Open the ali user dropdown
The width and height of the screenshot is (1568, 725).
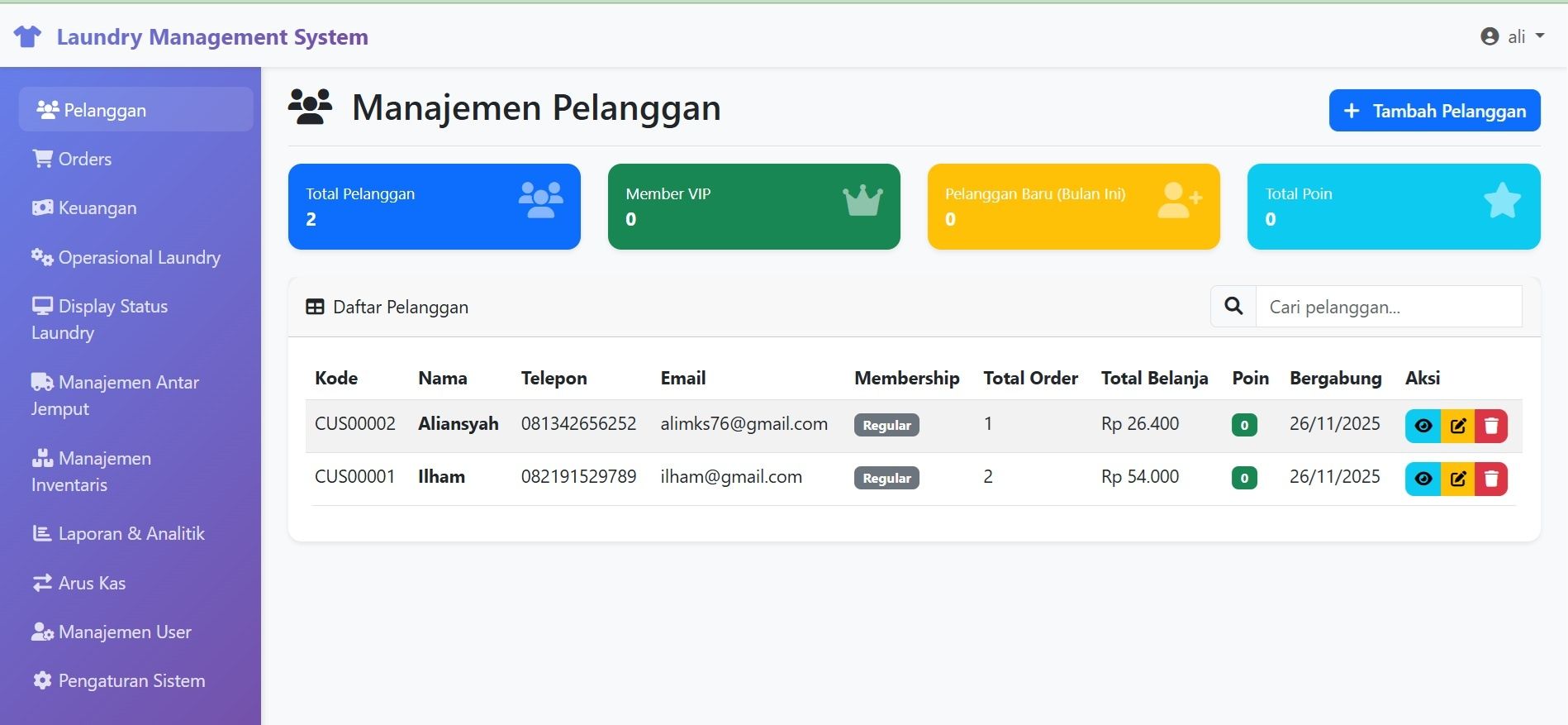[1512, 36]
